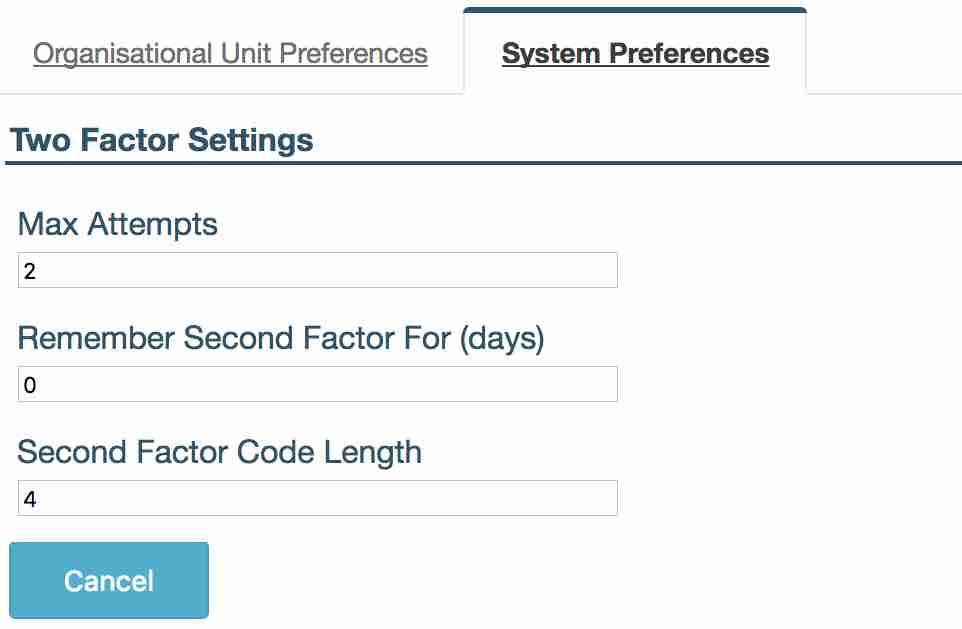Focus the Remember Second Factor For field

(x=317, y=384)
